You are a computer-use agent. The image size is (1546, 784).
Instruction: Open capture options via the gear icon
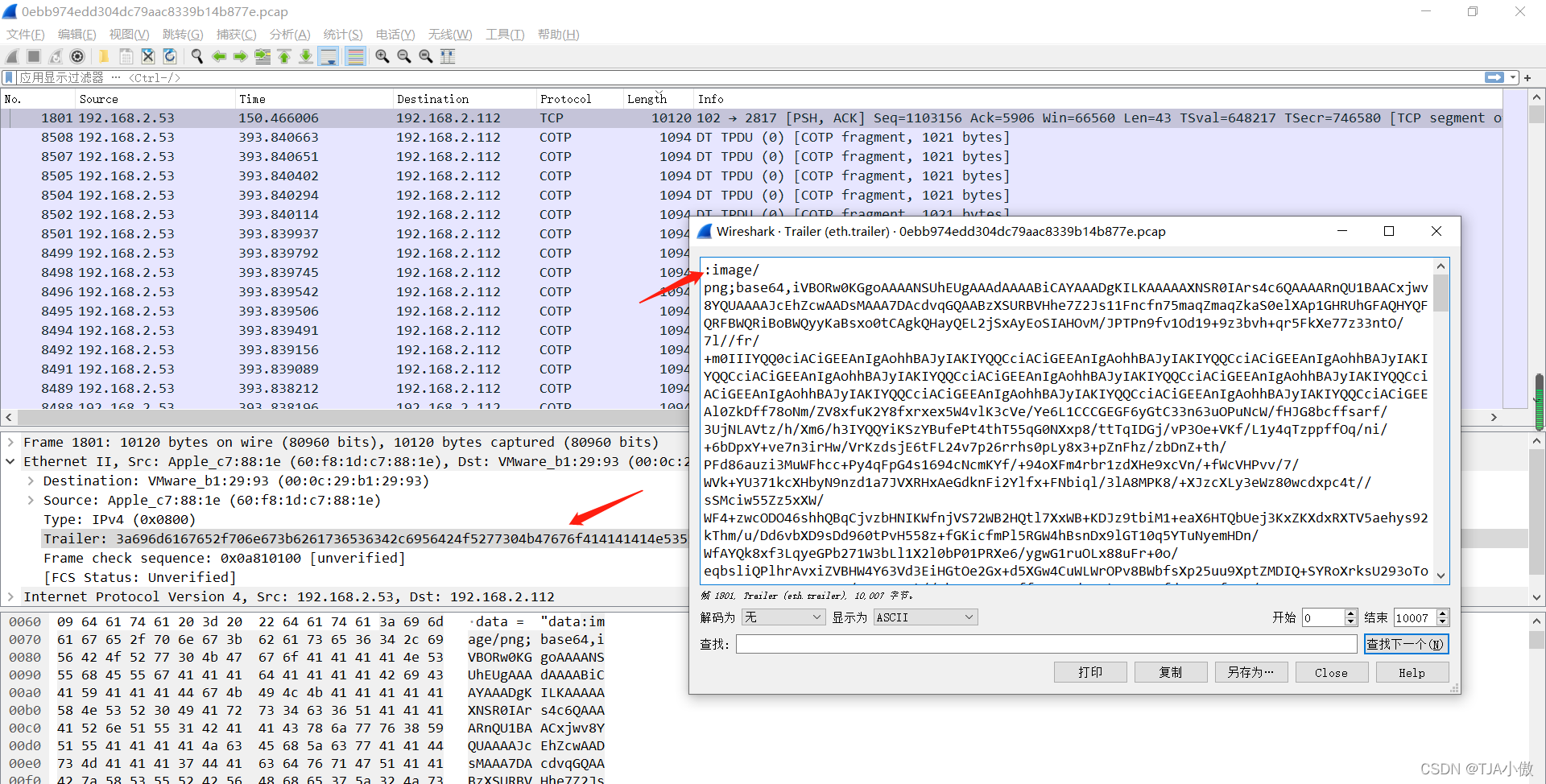click(77, 56)
